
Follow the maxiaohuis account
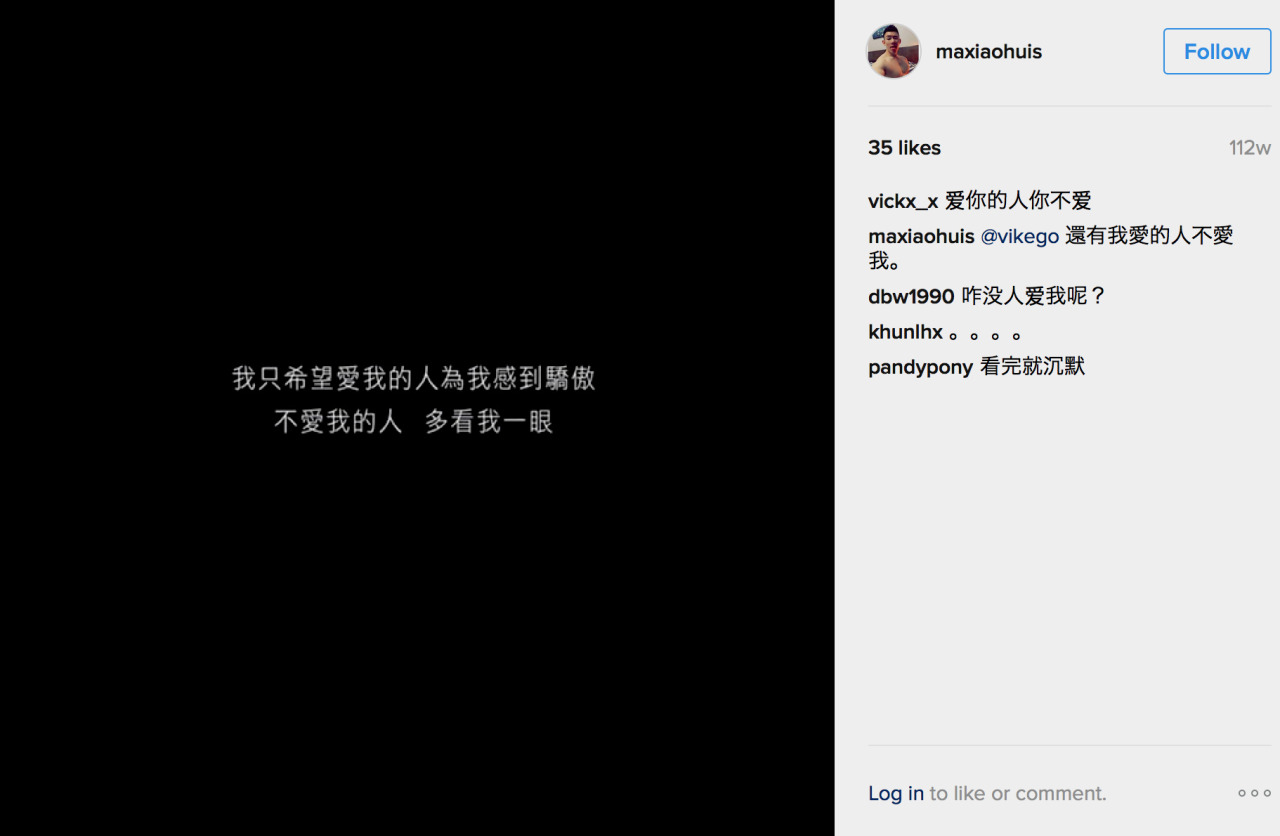point(1217,51)
